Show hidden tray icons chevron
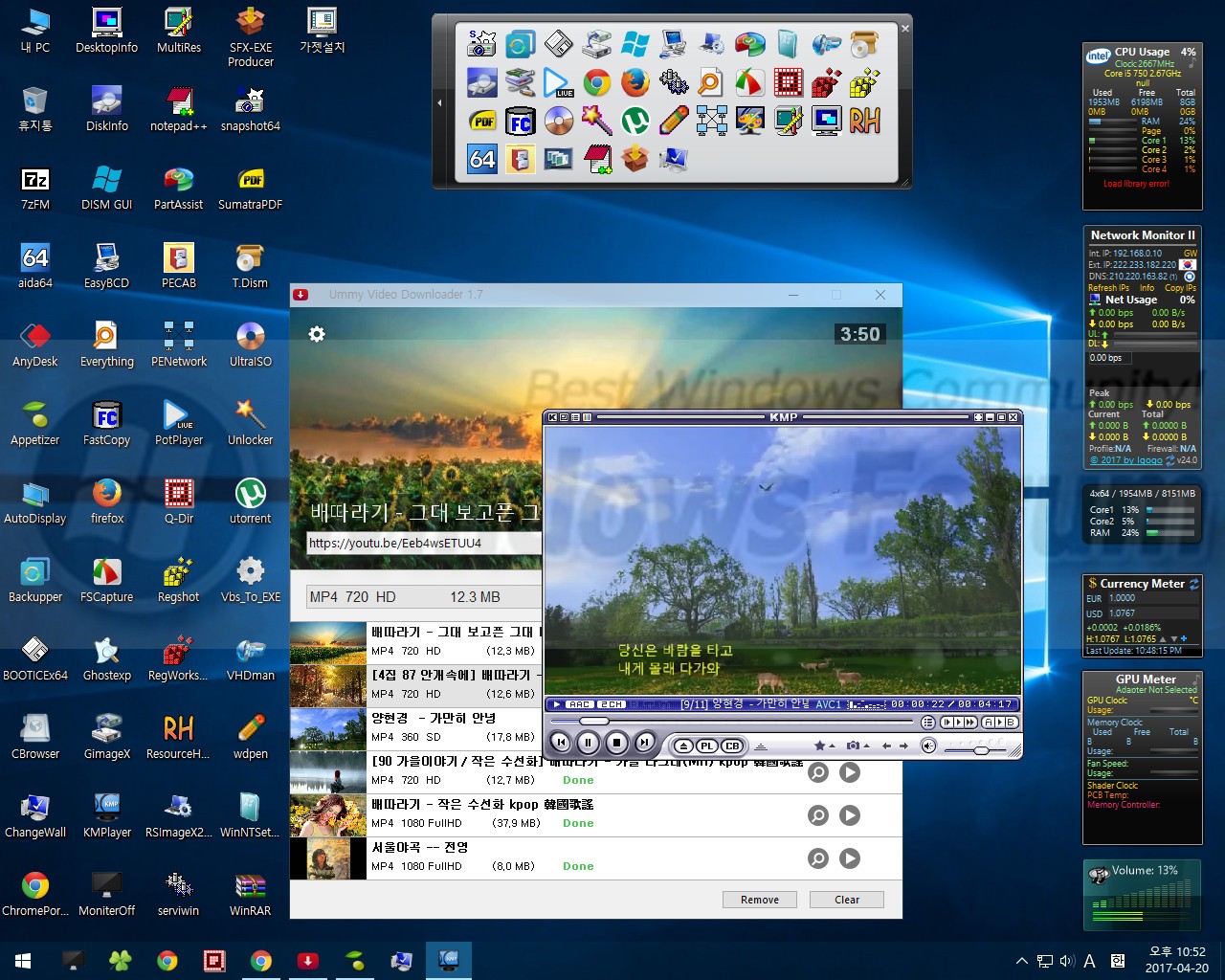The height and width of the screenshot is (980, 1225). point(1022,961)
